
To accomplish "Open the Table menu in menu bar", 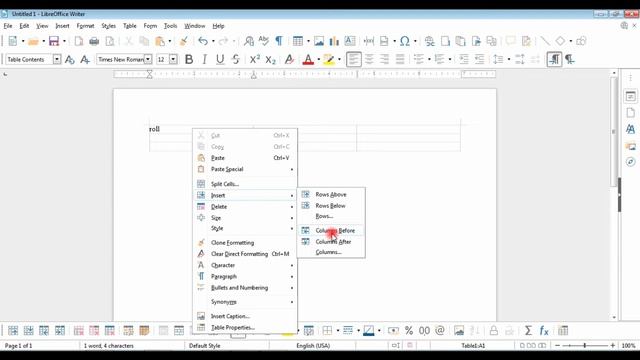I will tap(130, 26).
